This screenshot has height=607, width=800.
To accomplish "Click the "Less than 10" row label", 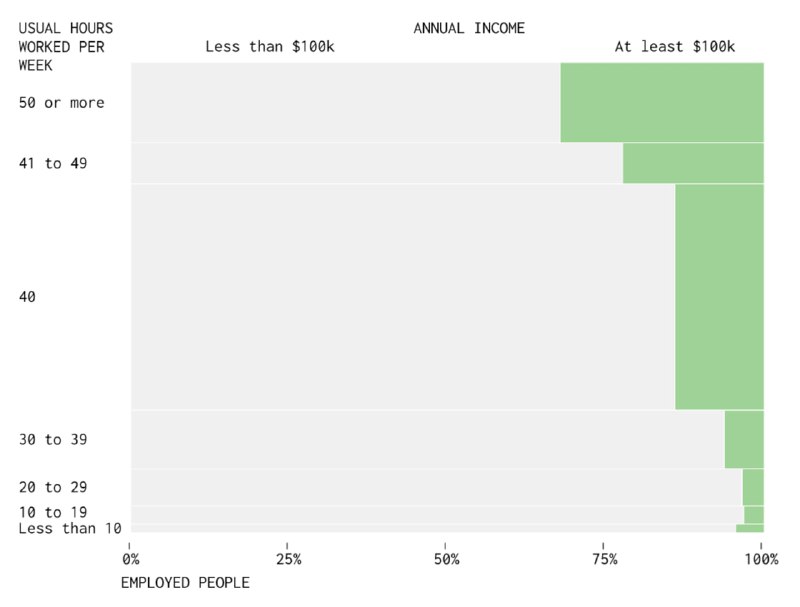I will pos(70,528).
